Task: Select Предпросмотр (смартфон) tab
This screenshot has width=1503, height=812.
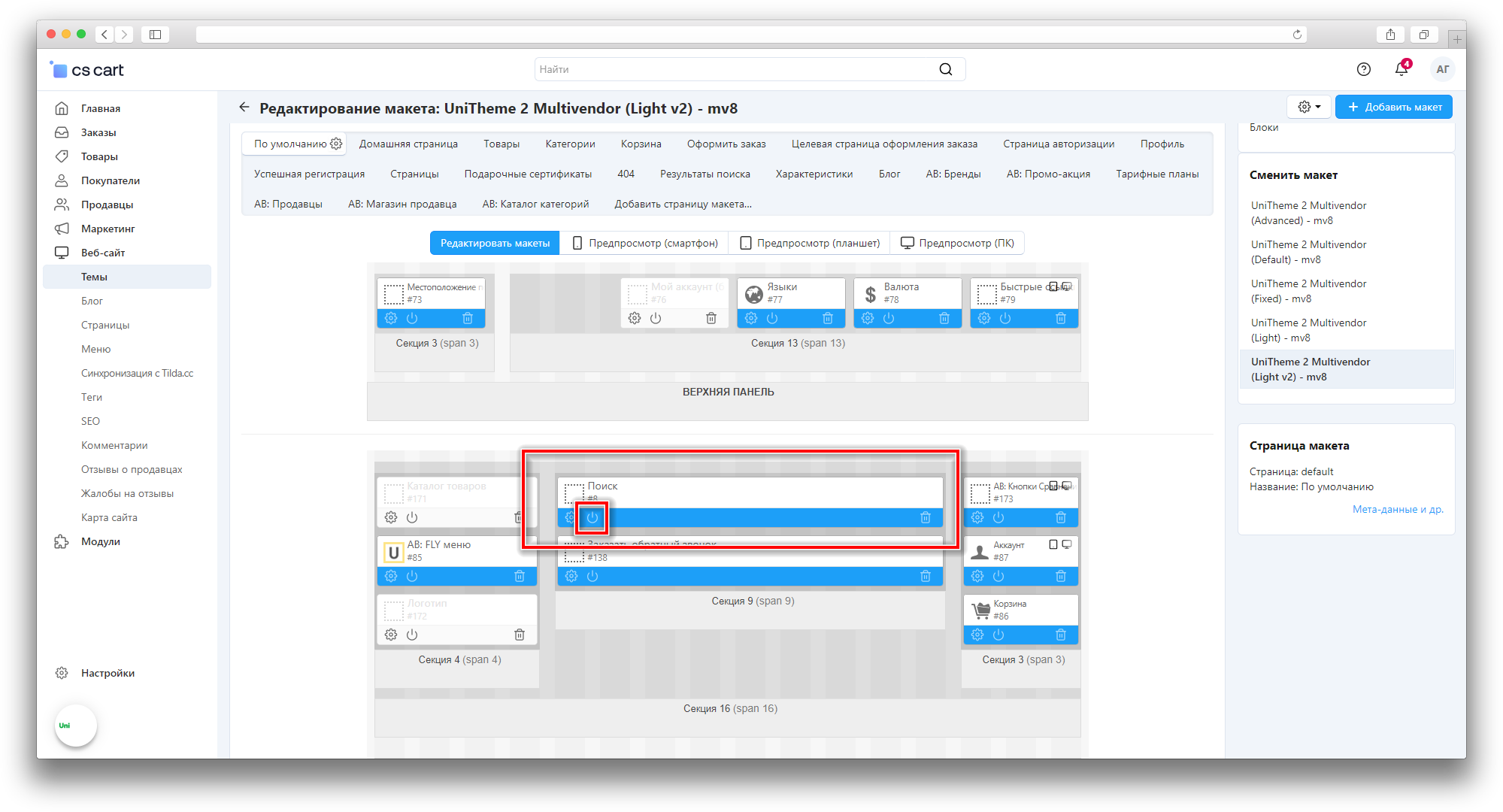Action: pos(644,243)
